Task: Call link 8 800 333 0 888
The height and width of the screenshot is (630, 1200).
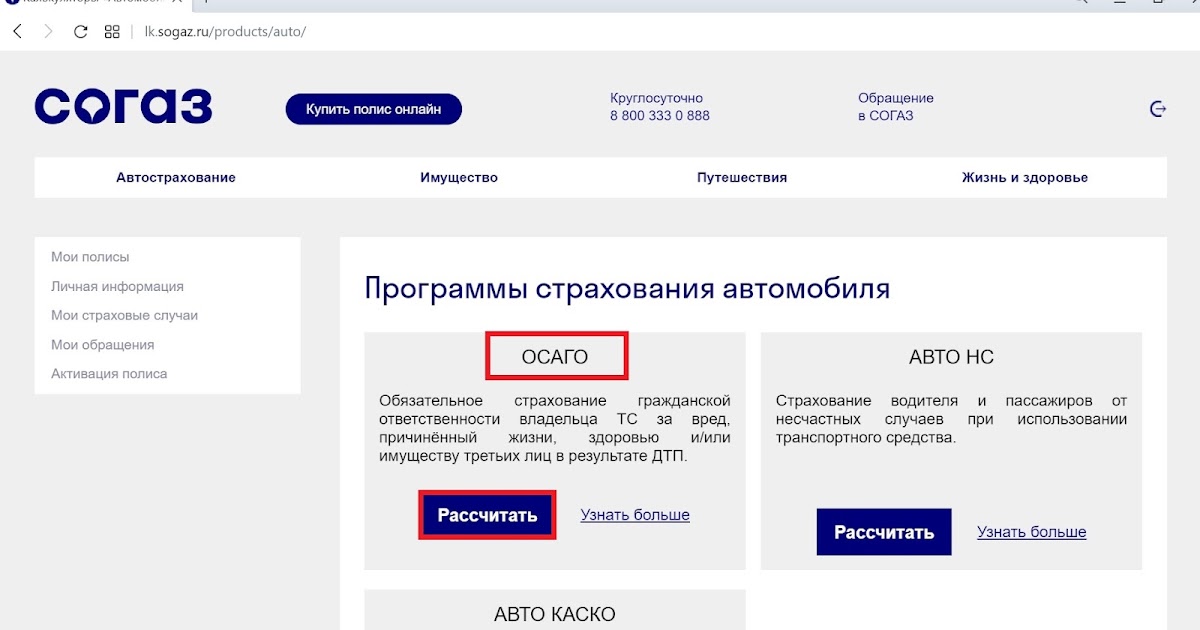Action: [659, 116]
